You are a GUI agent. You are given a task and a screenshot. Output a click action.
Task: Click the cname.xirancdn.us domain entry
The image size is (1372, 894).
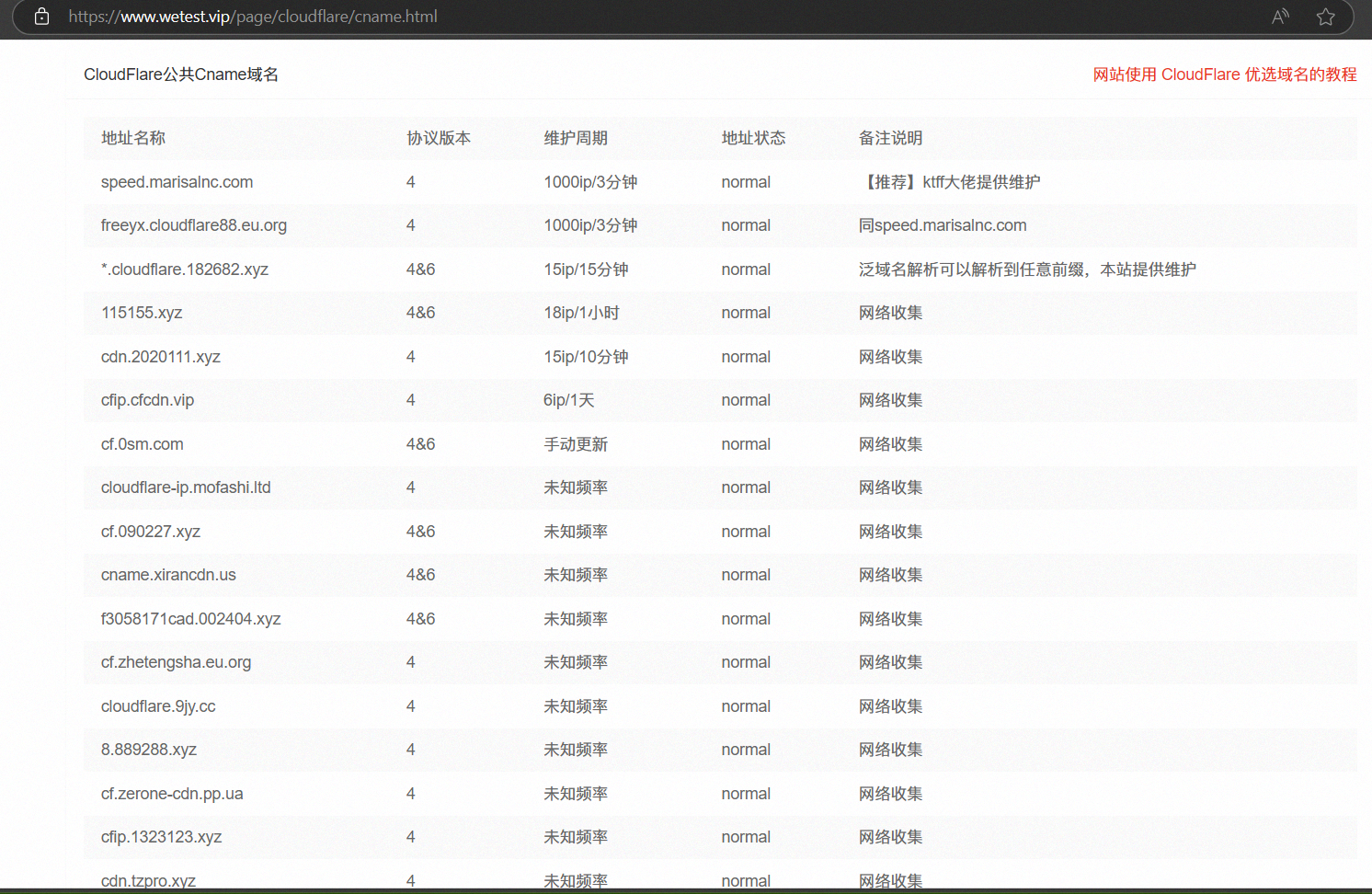tap(168, 575)
